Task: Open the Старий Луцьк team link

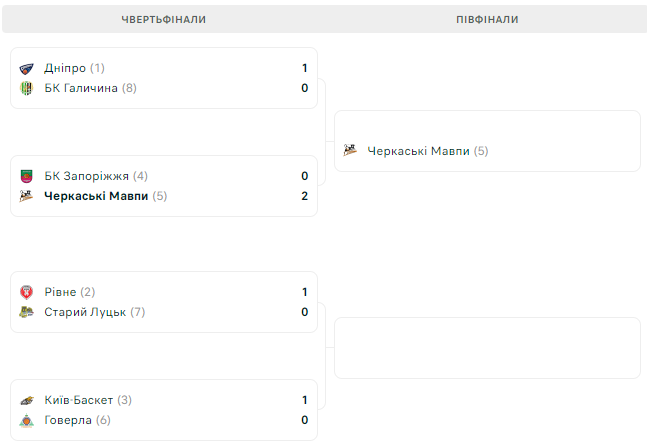Action: 85,312
